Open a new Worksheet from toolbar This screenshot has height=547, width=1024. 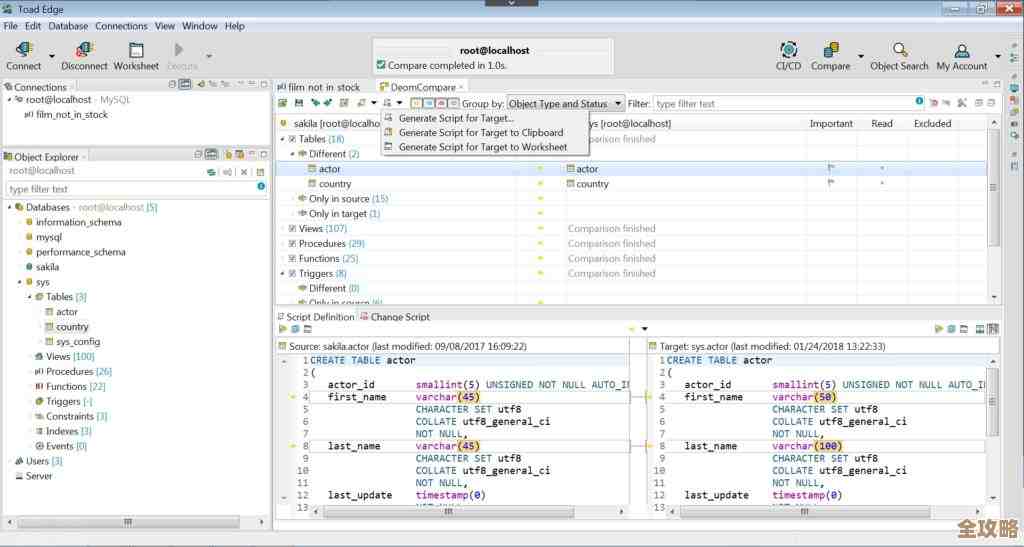pyautogui.click(x=136, y=50)
